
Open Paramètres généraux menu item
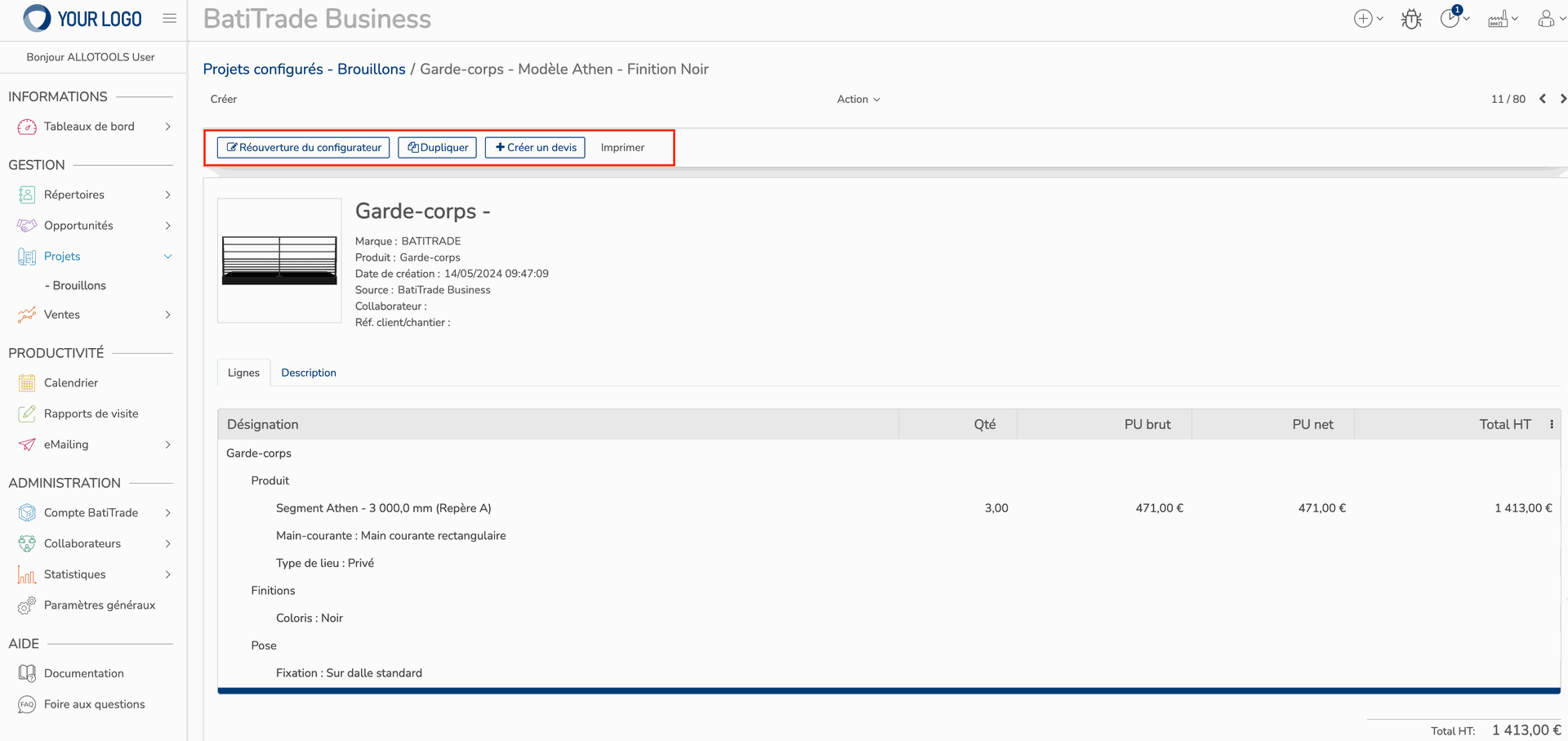pyautogui.click(x=100, y=605)
